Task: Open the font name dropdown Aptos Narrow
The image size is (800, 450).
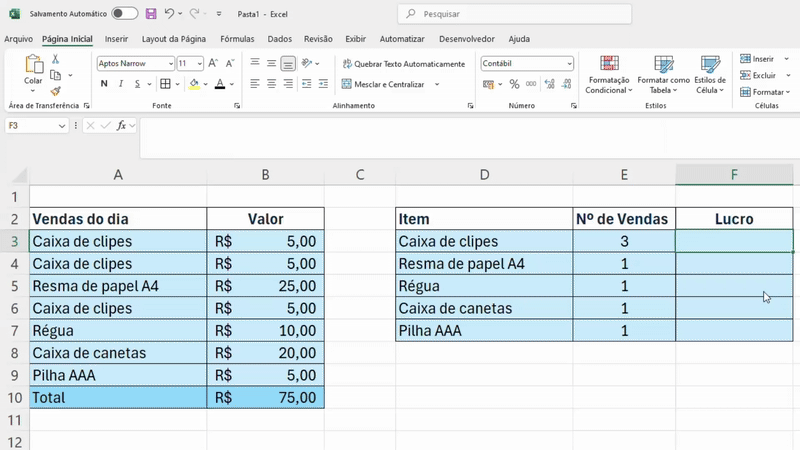Action: point(170,63)
